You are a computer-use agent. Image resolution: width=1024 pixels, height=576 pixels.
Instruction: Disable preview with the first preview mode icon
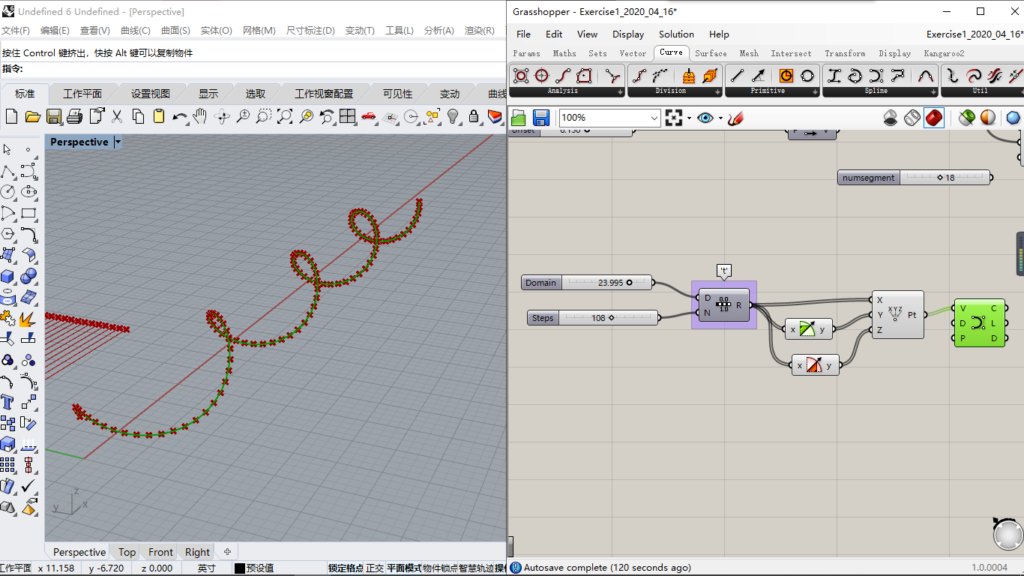pos(891,118)
